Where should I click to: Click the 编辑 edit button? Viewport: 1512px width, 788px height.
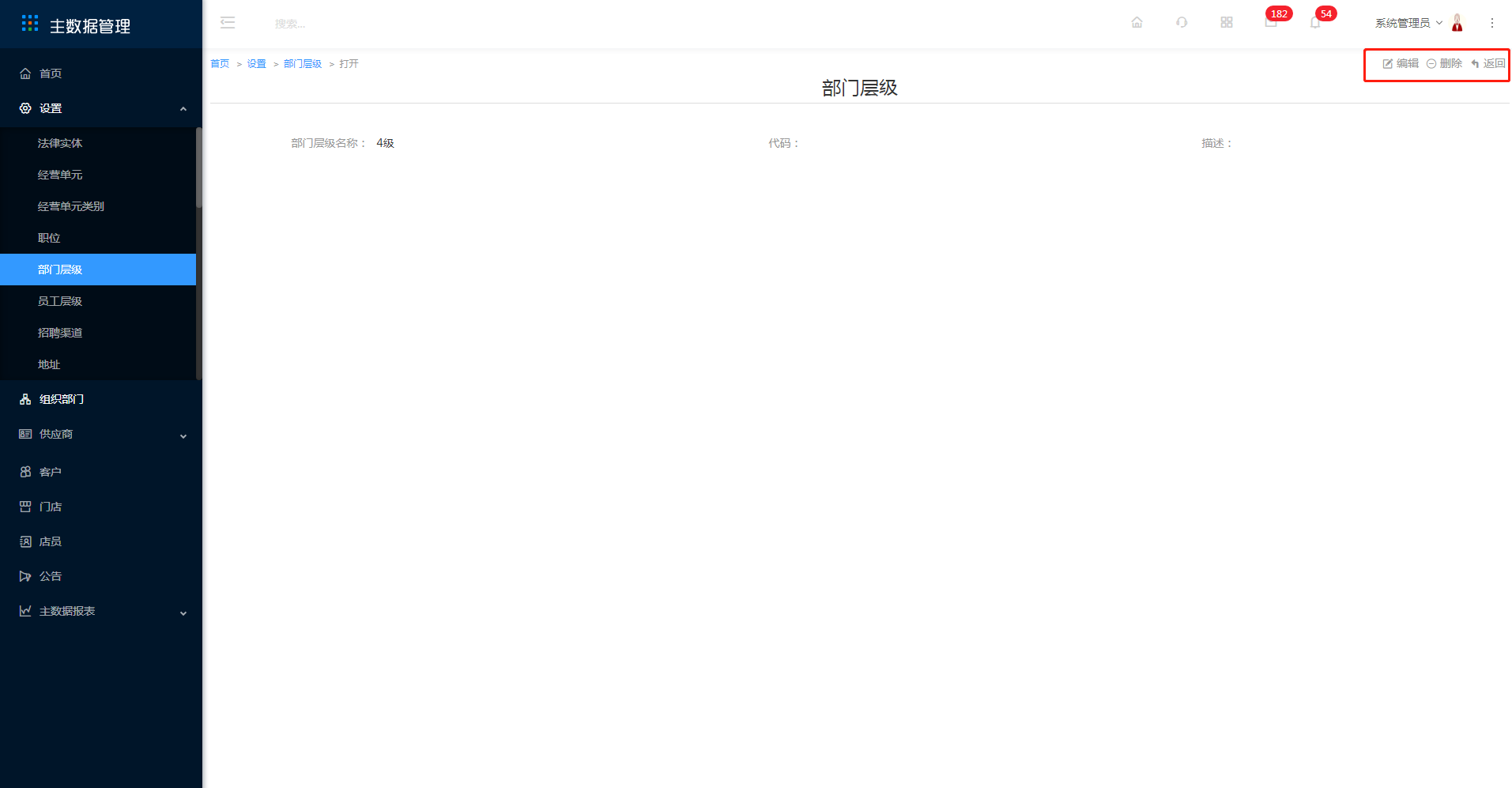1400,63
